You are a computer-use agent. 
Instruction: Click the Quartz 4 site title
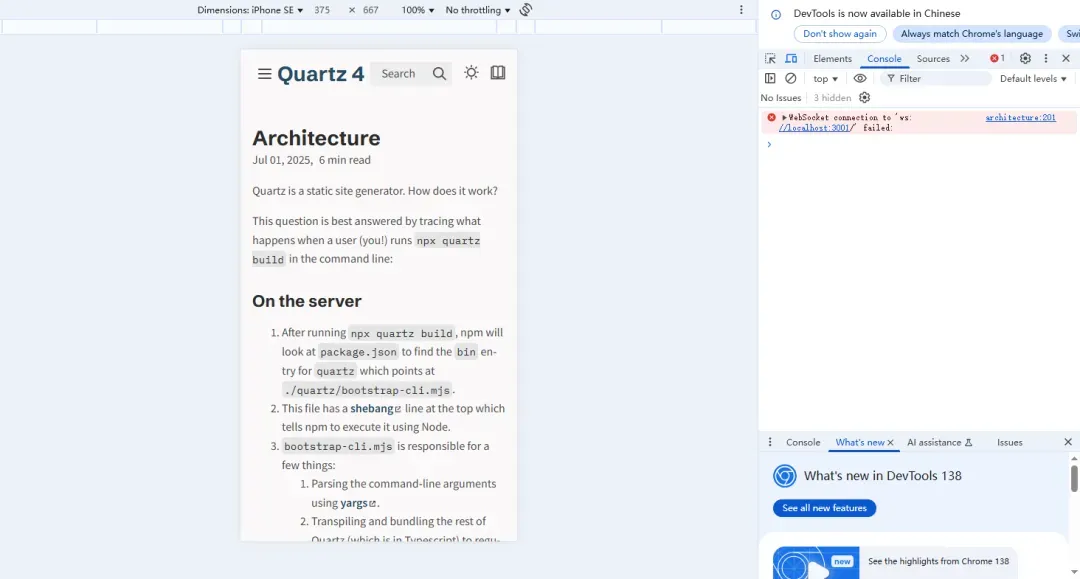[x=320, y=74]
